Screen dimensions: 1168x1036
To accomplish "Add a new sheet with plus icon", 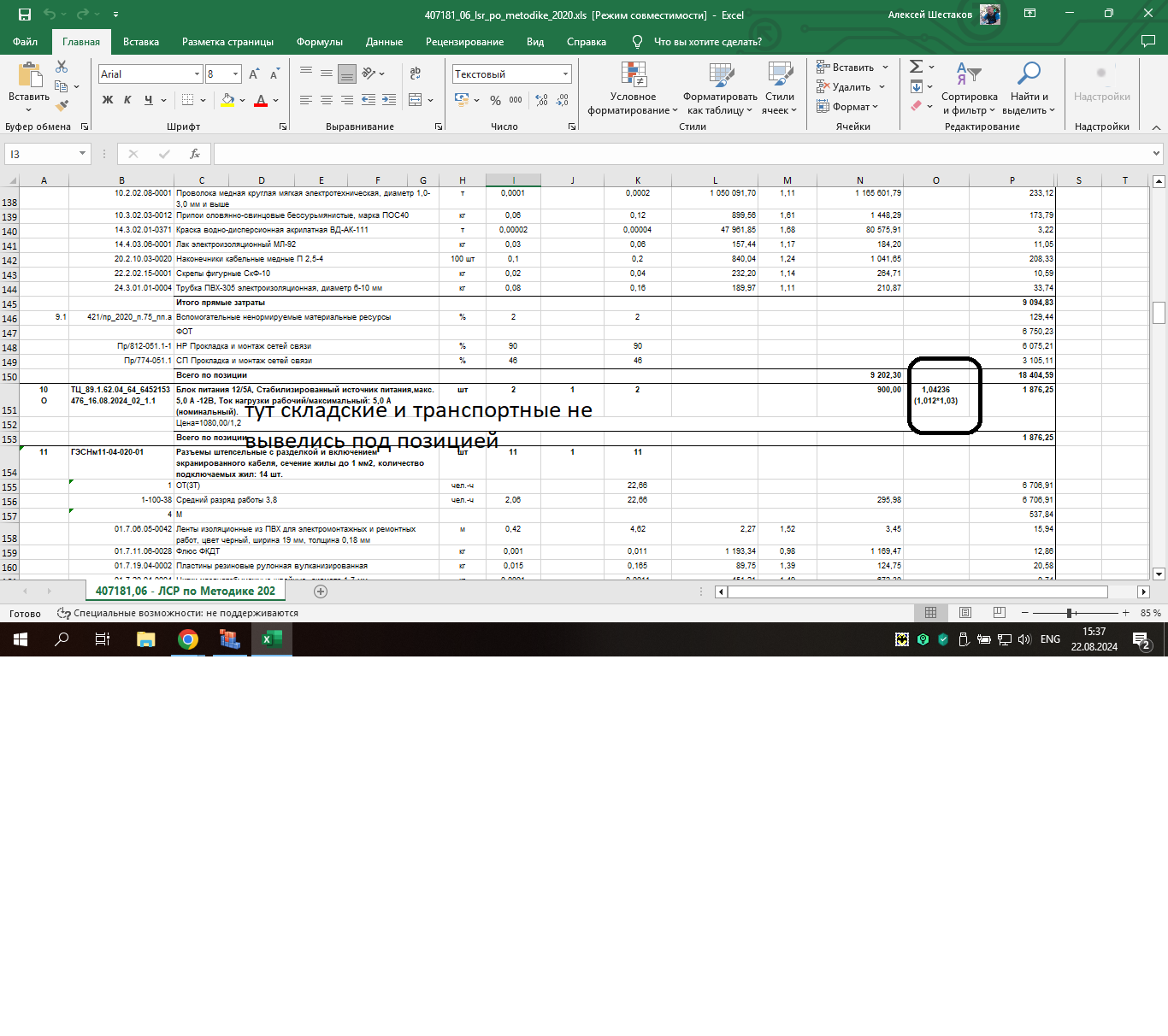I will click(321, 592).
